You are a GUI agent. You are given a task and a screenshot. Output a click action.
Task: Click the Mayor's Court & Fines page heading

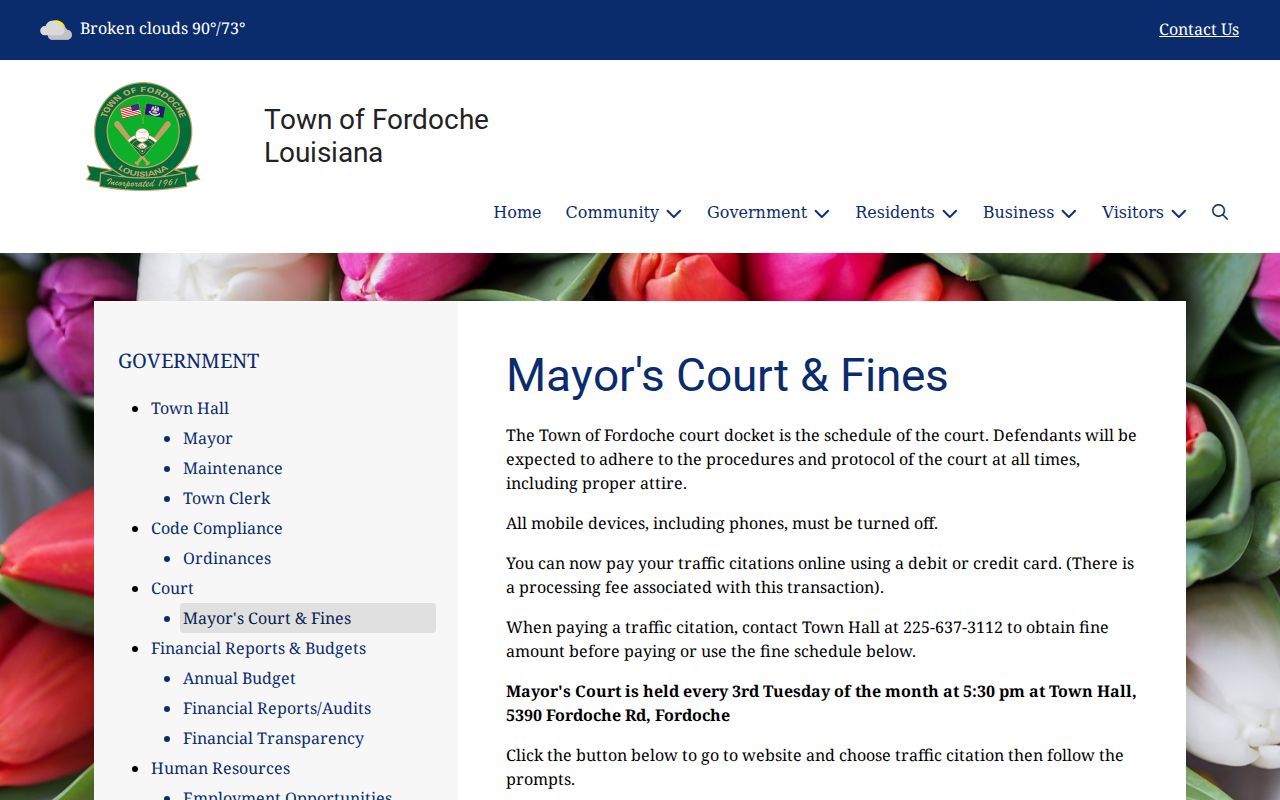coord(727,375)
